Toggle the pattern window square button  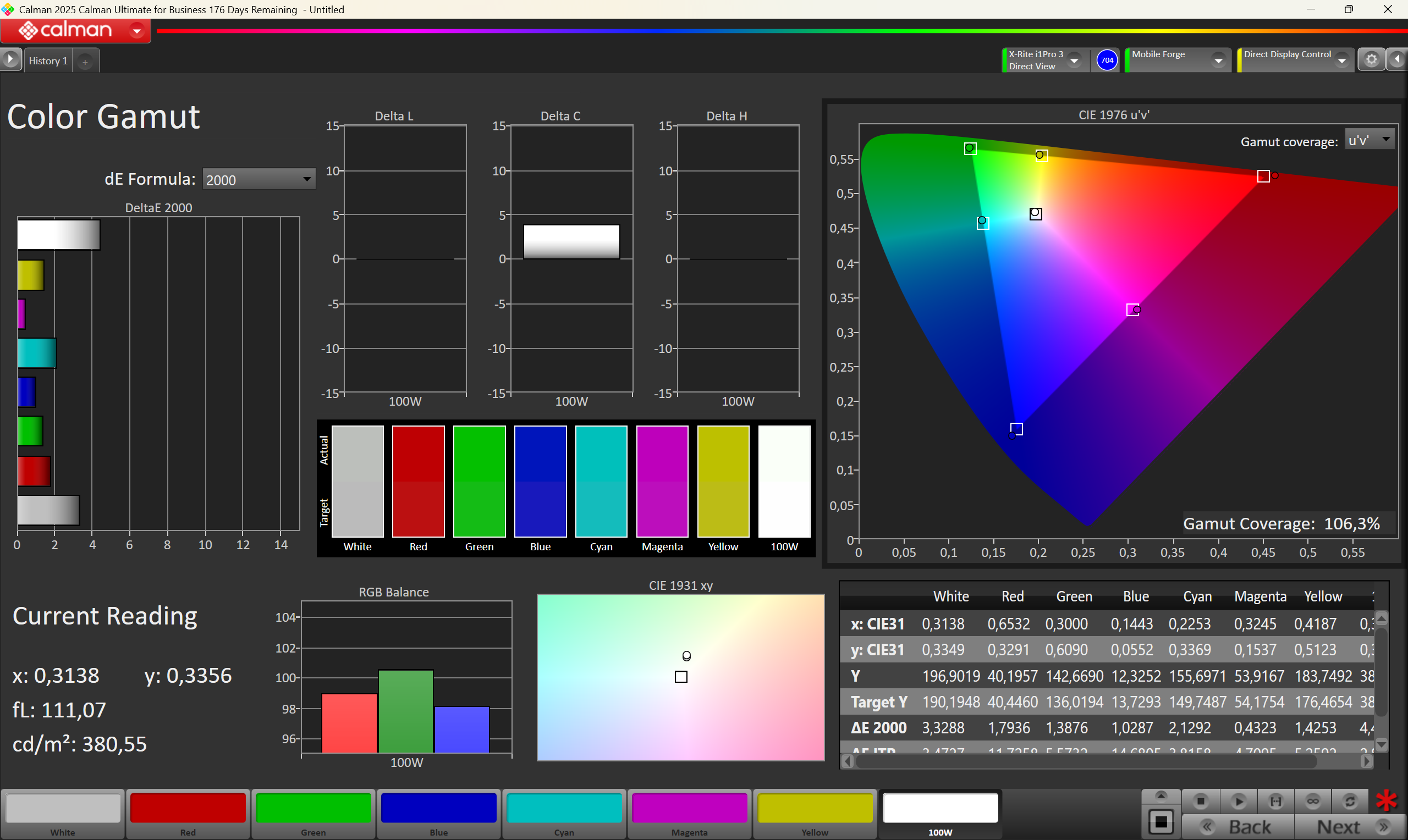pos(1160,822)
